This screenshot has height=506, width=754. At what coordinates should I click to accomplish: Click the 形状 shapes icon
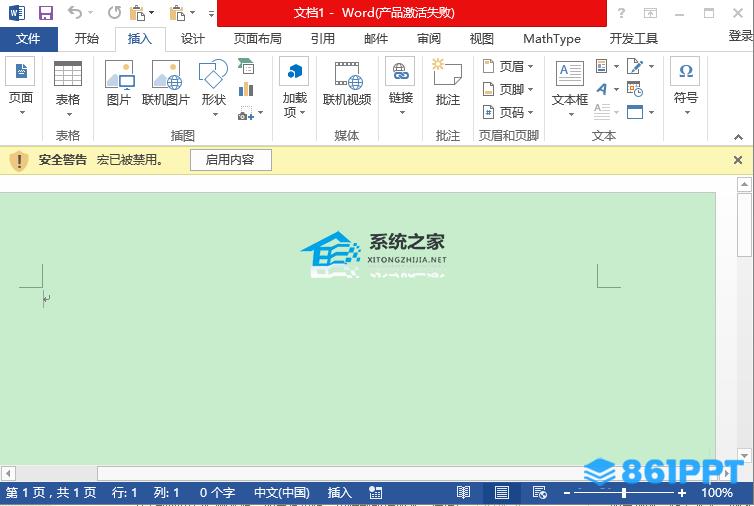coord(213,74)
